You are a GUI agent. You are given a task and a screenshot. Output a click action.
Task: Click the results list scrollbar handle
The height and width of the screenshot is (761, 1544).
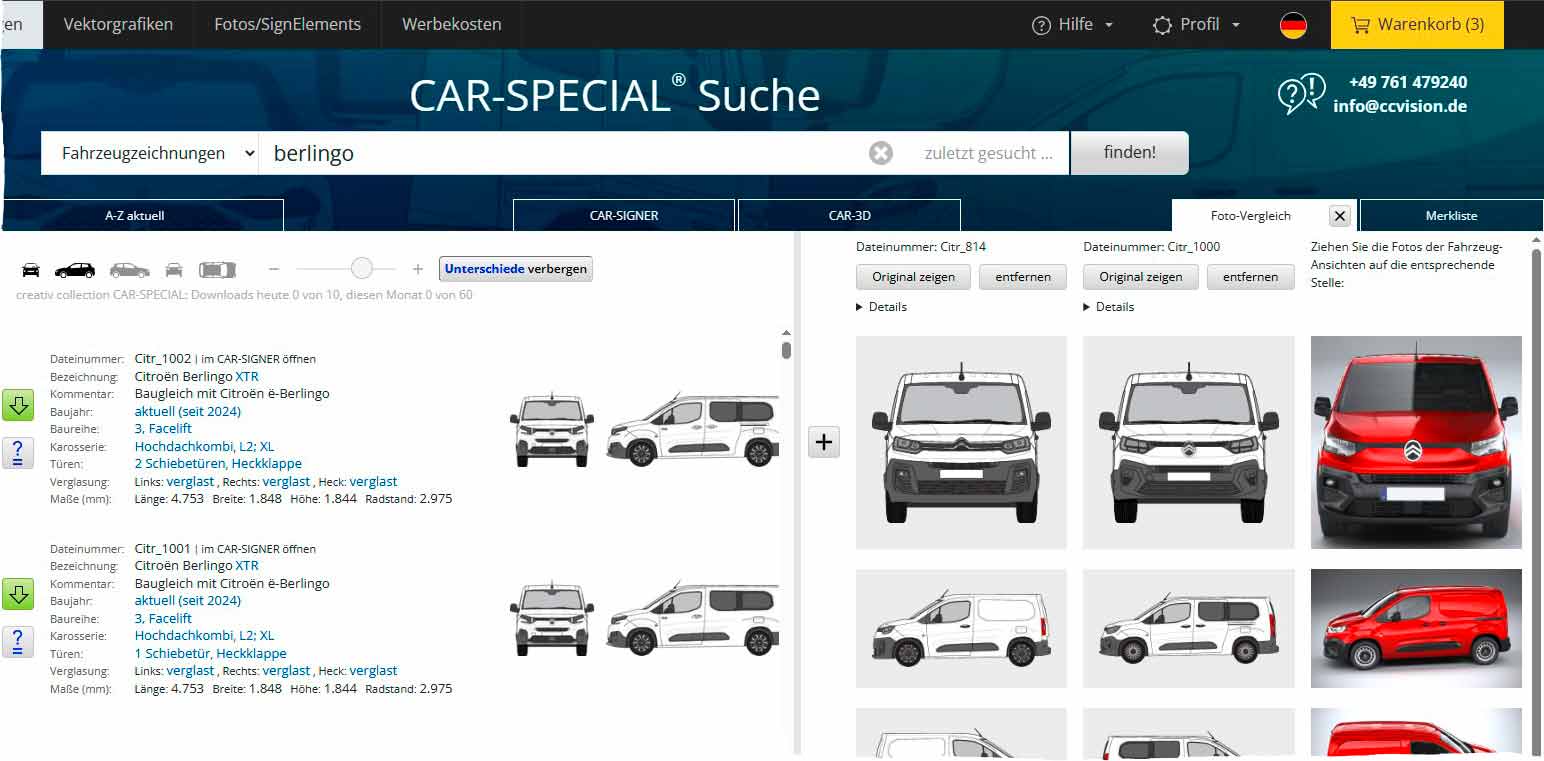pyautogui.click(x=787, y=349)
